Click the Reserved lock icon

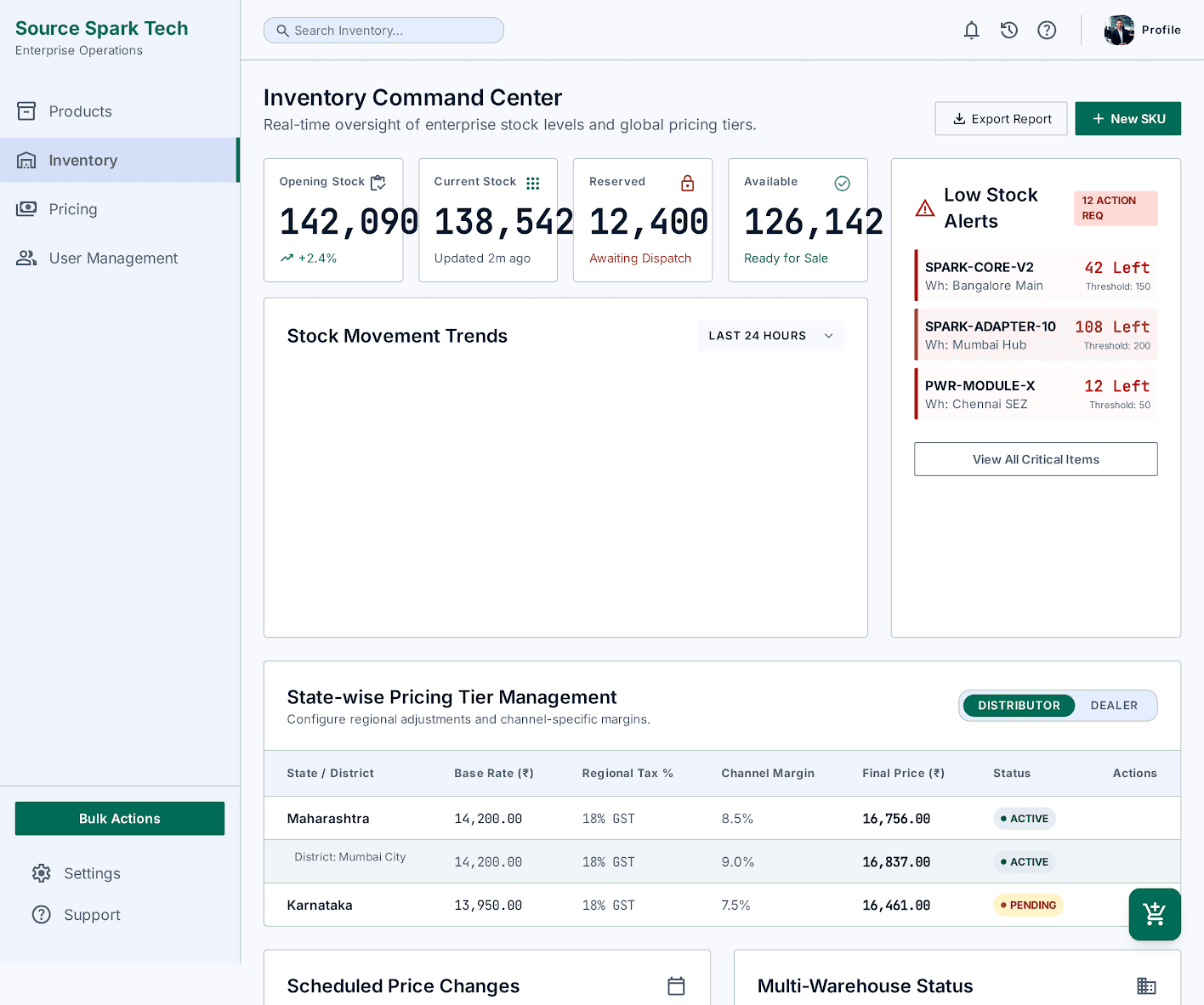688,183
